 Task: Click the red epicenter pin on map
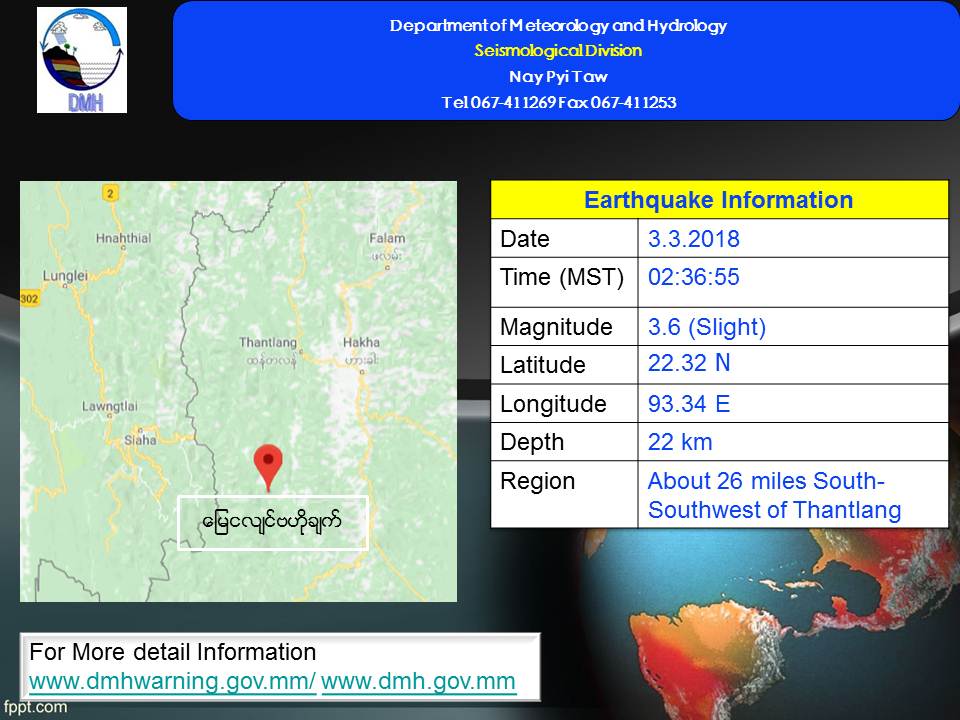268,466
